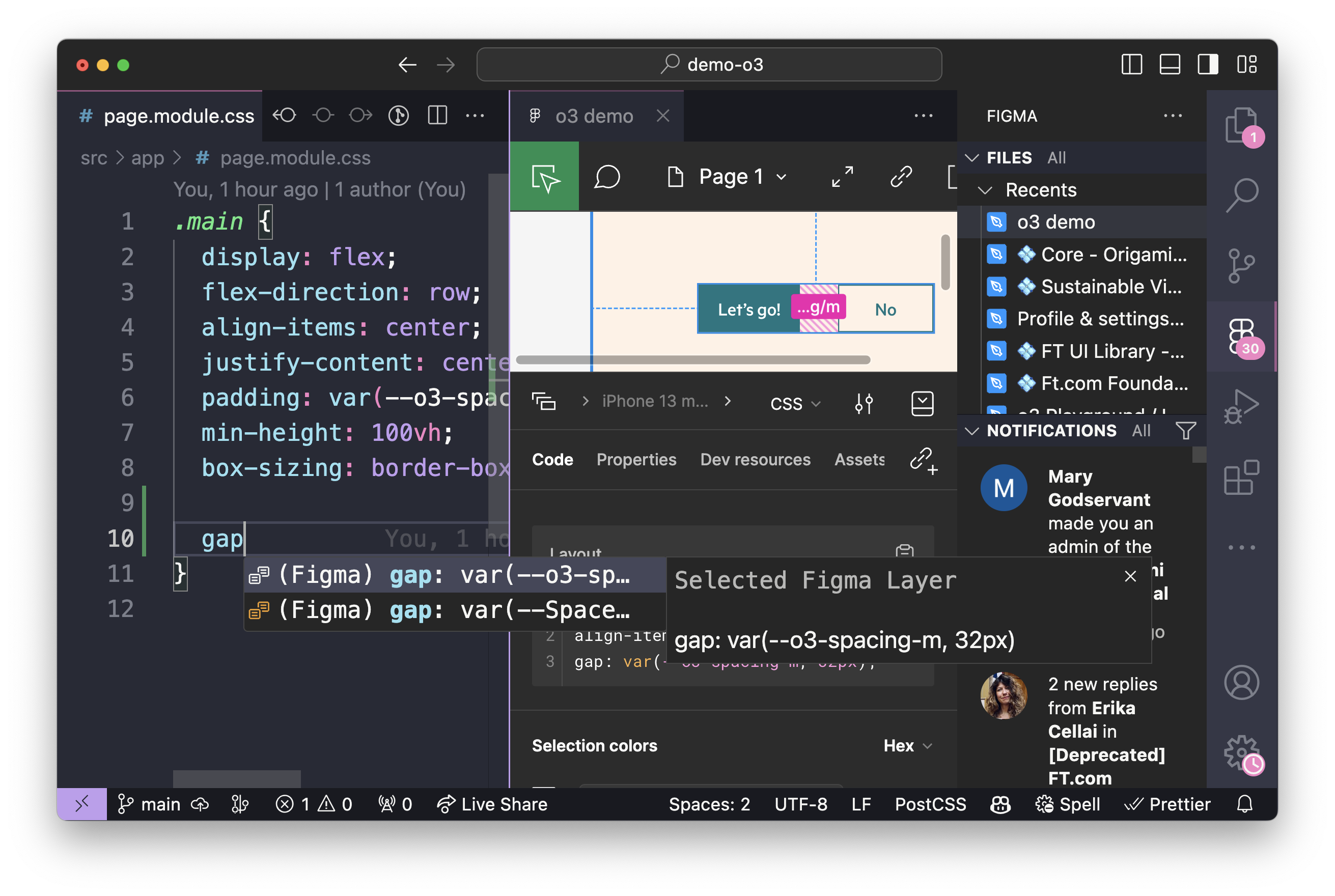Open the timeline clock icon
The image size is (1335, 896).
(x=398, y=116)
